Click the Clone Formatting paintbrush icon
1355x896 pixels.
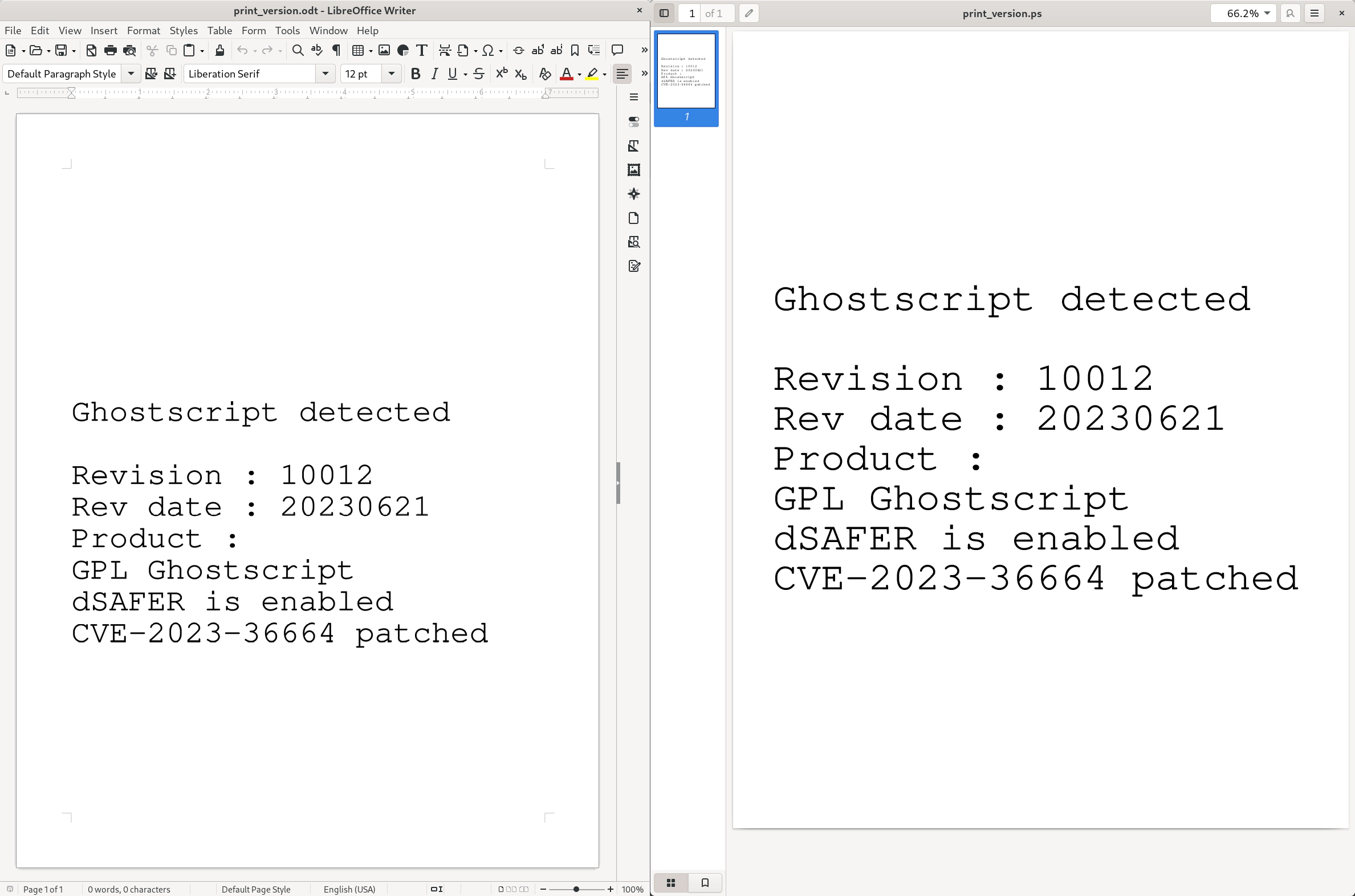(x=219, y=50)
